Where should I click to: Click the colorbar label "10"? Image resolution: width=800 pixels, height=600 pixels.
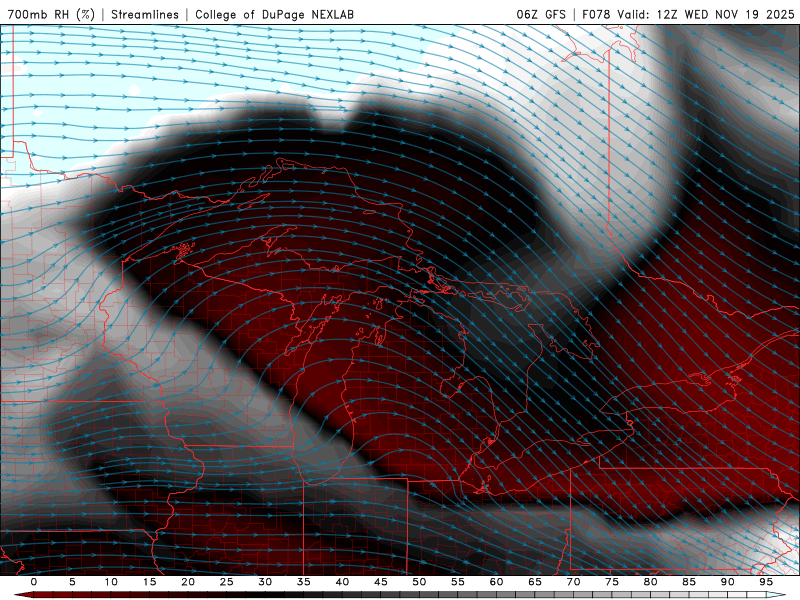point(111,582)
